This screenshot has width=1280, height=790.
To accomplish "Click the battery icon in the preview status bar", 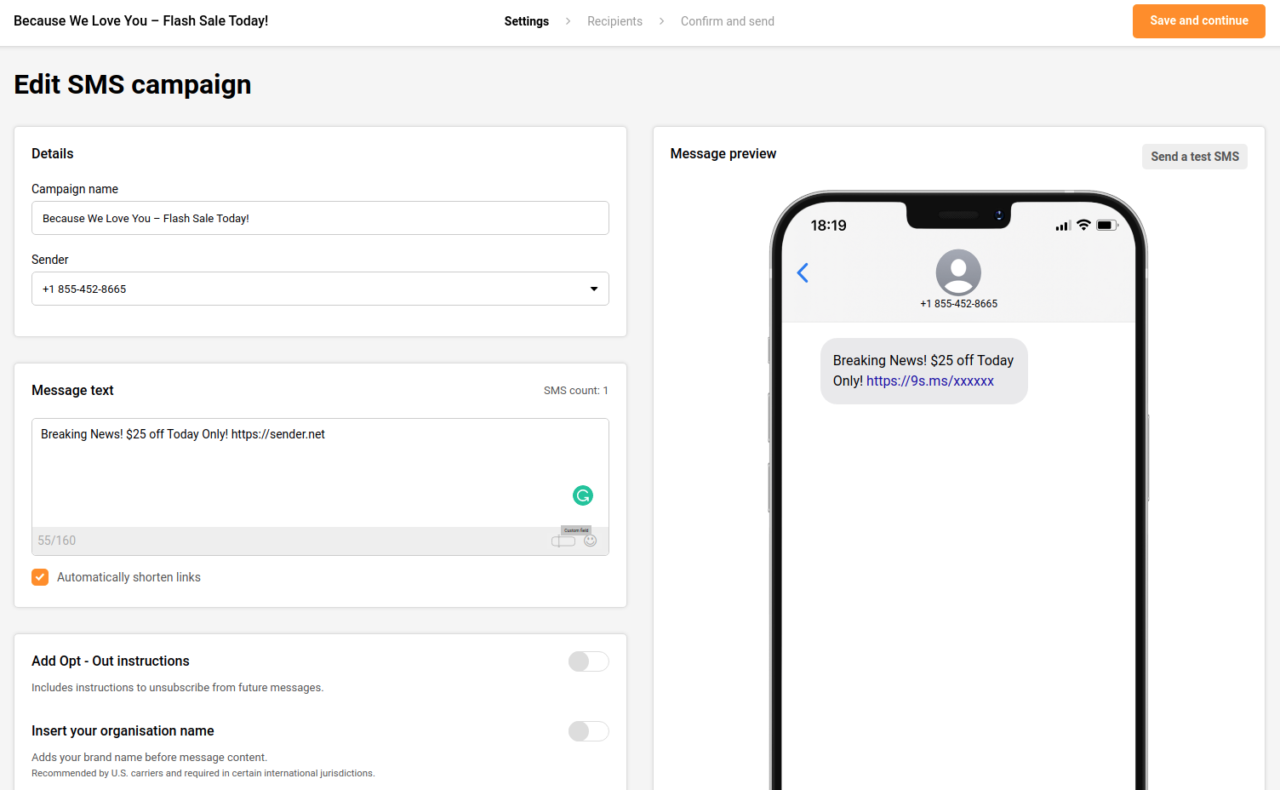I will pyautogui.click(x=1103, y=225).
